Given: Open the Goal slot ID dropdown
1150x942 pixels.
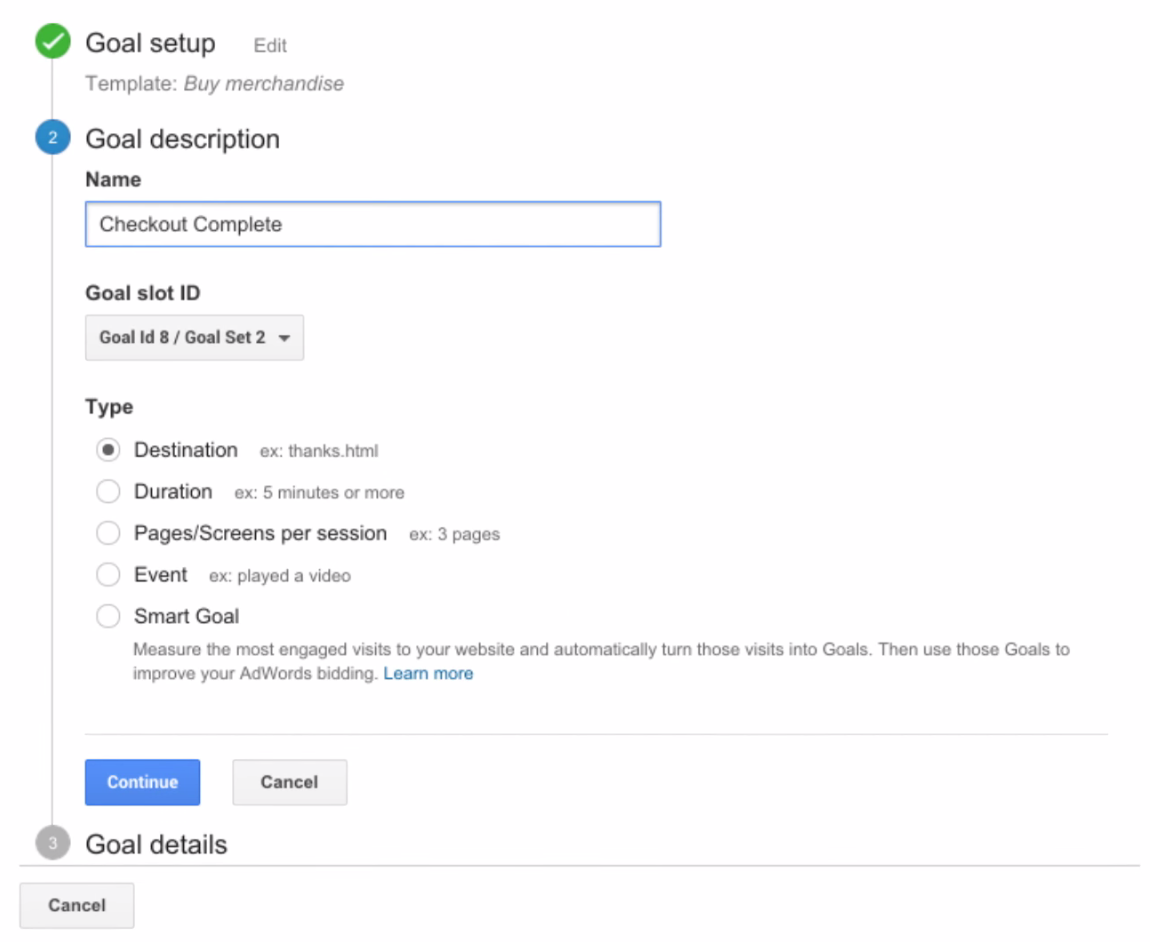Looking at the screenshot, I should coord(194,338).
